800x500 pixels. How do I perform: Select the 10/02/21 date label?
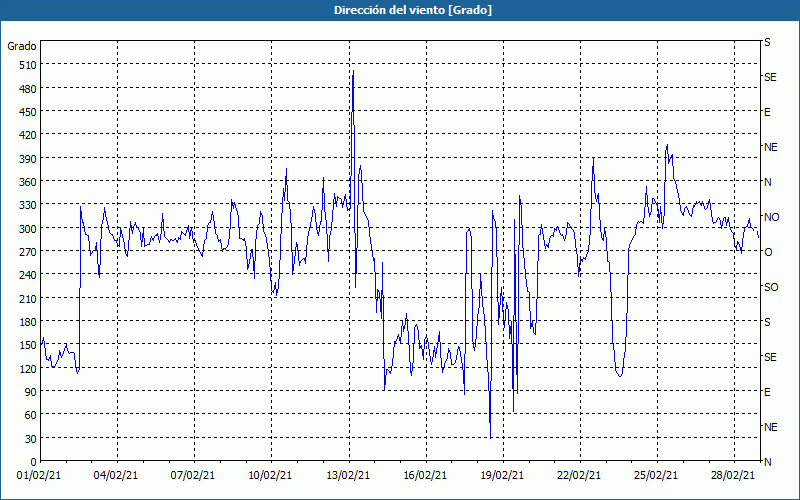point(270,476)
